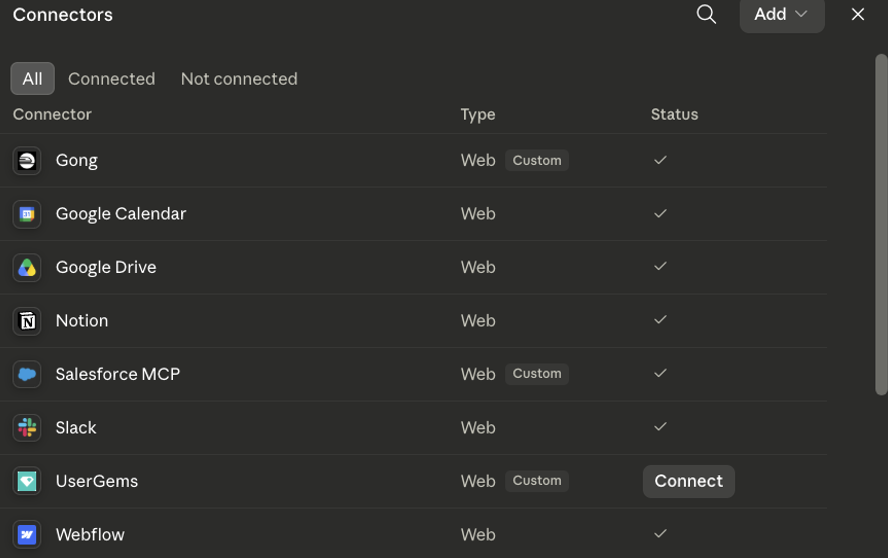Click the UserGems gem icon

pyautogui.click(x=27, y=482)
